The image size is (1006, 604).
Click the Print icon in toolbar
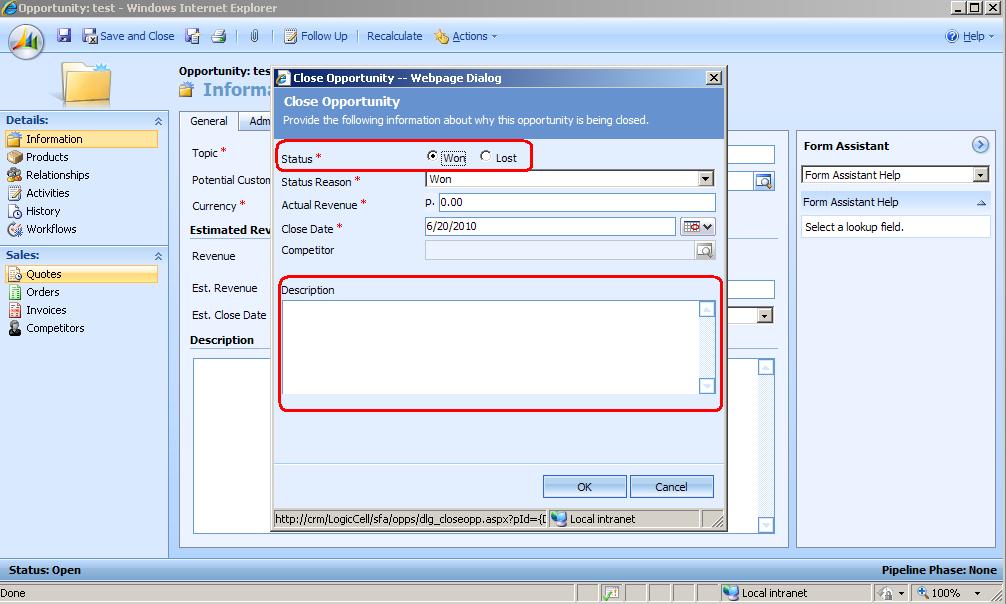219,36
